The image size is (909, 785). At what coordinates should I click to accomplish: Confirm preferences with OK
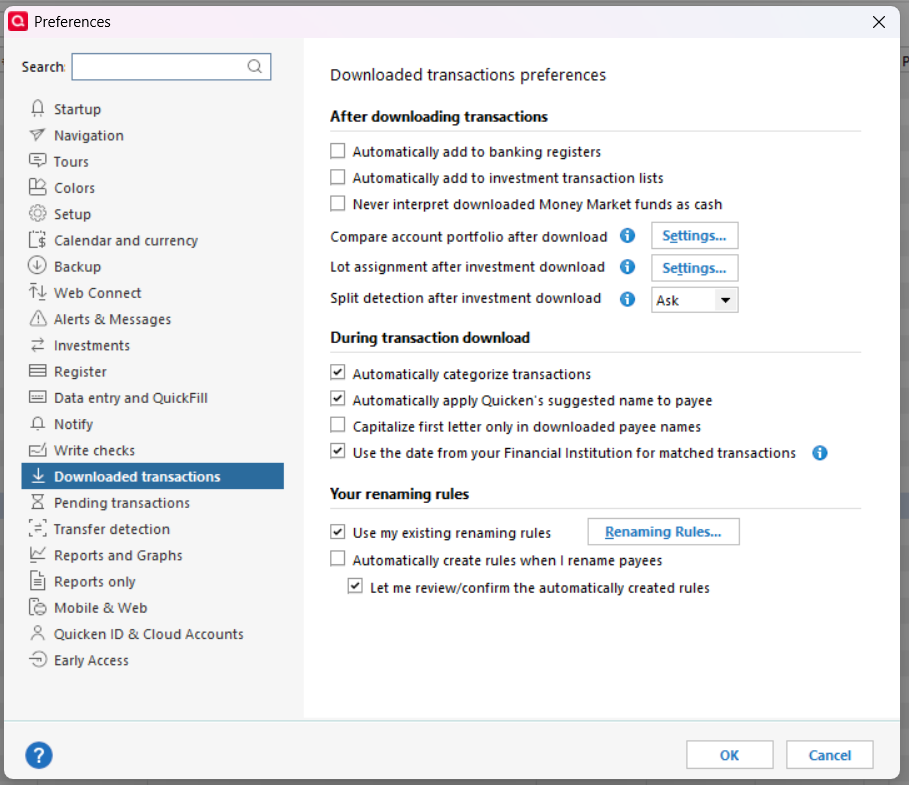pyautogui.click(x=729, y=755)
